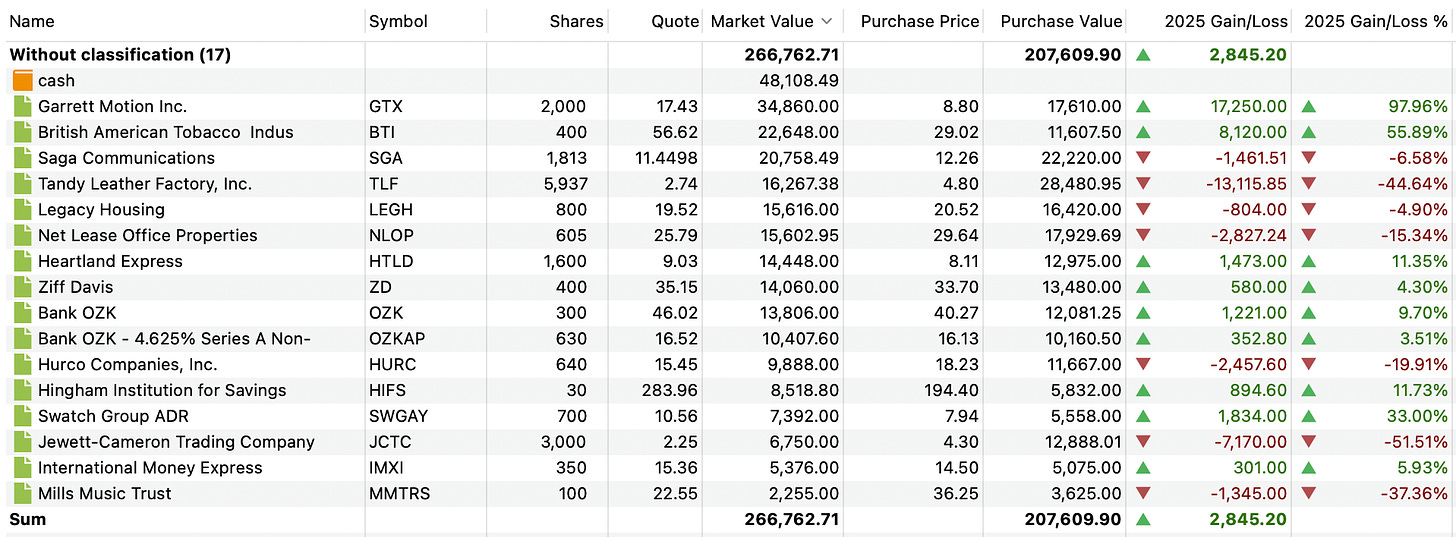Sort by the Symbol column header
Image resolution: width=1456 pixels, height=537 pixels.
[398, 21]
